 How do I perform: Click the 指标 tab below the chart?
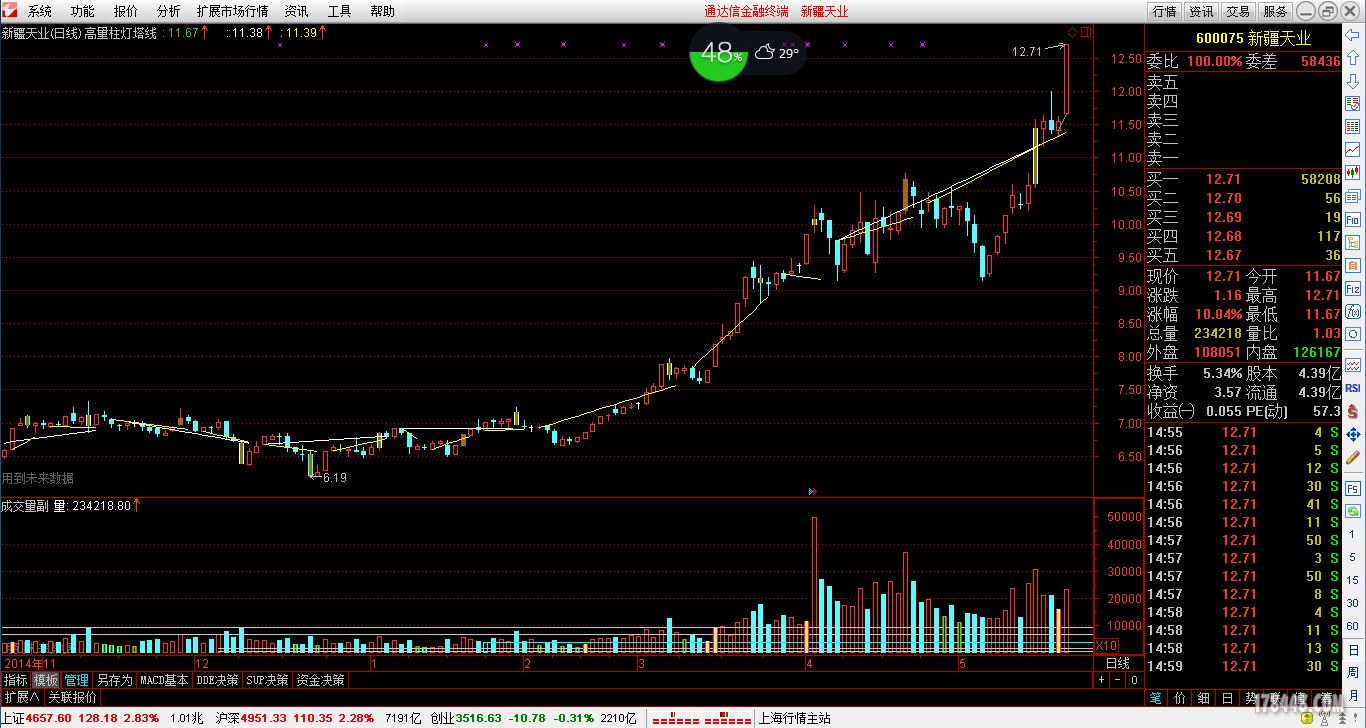[x=15, y=680]
